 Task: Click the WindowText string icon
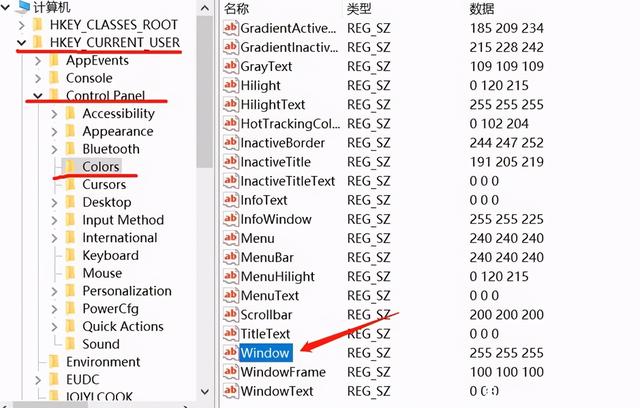(x=230, y=391)
